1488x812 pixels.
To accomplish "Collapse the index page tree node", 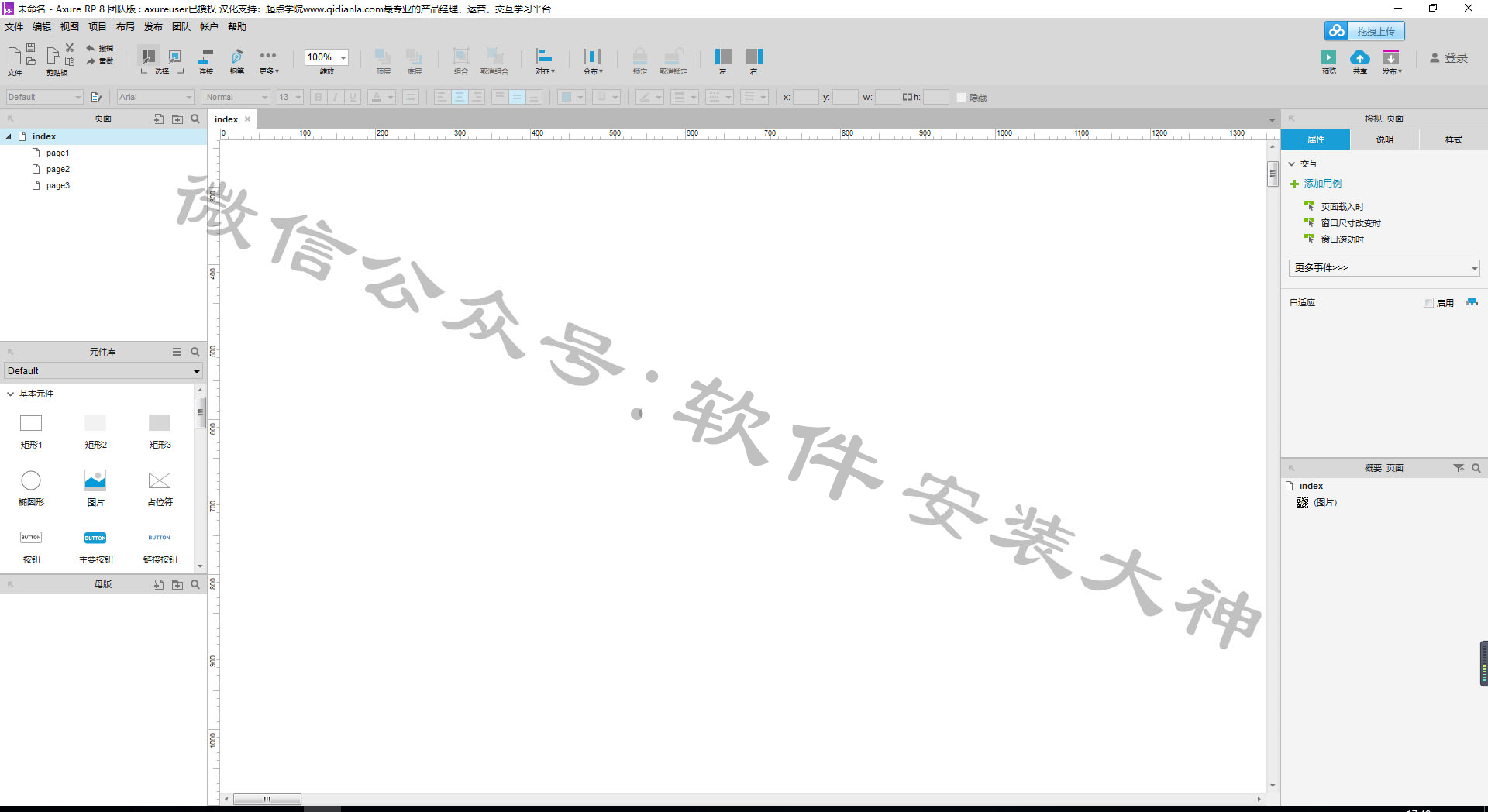I will point(9,136).
